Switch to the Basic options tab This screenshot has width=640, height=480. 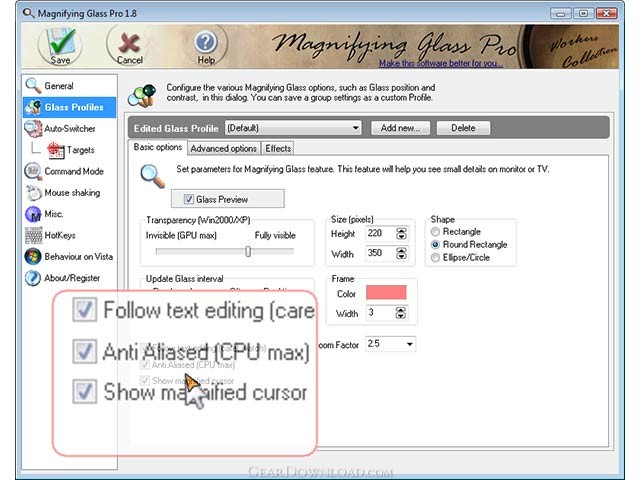[x=158, y=147]
